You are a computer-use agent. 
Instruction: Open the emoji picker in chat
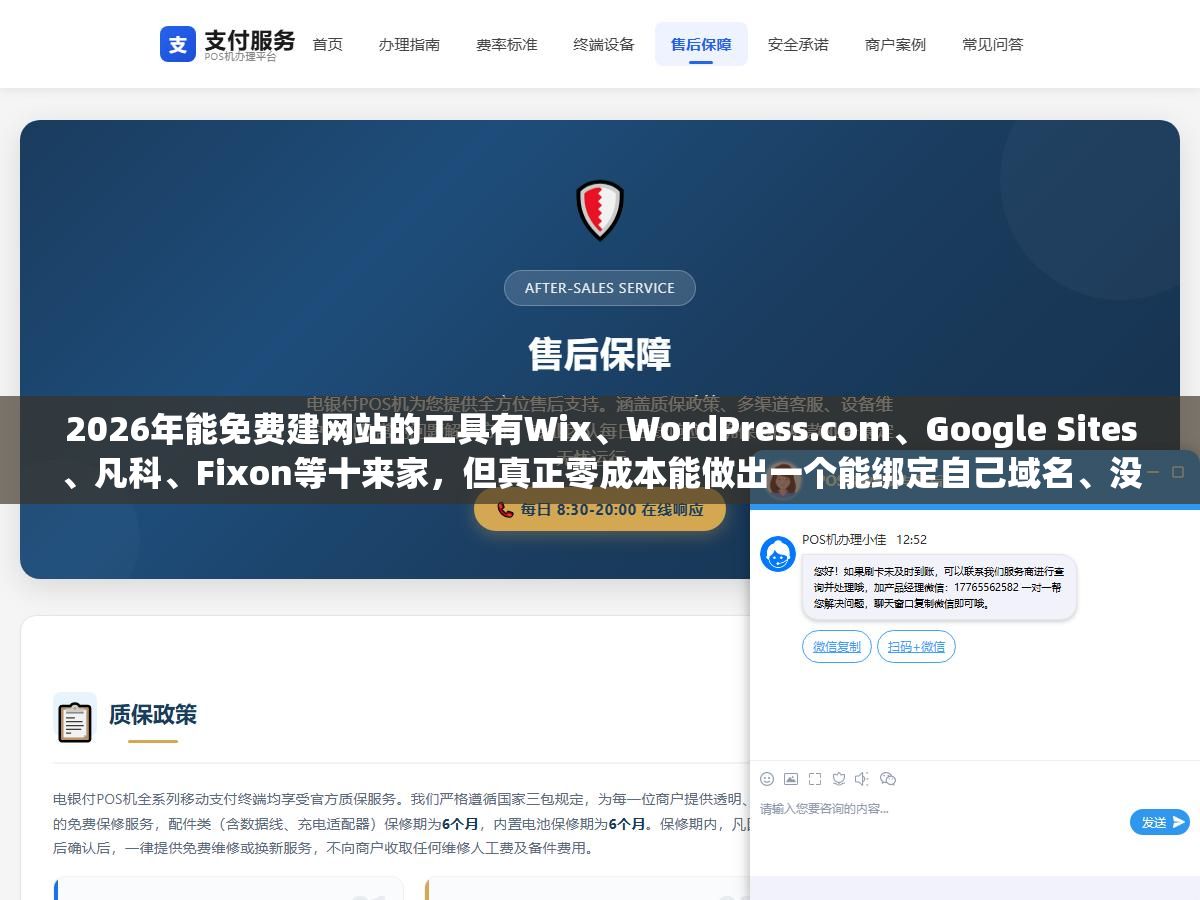pos(767,779)
